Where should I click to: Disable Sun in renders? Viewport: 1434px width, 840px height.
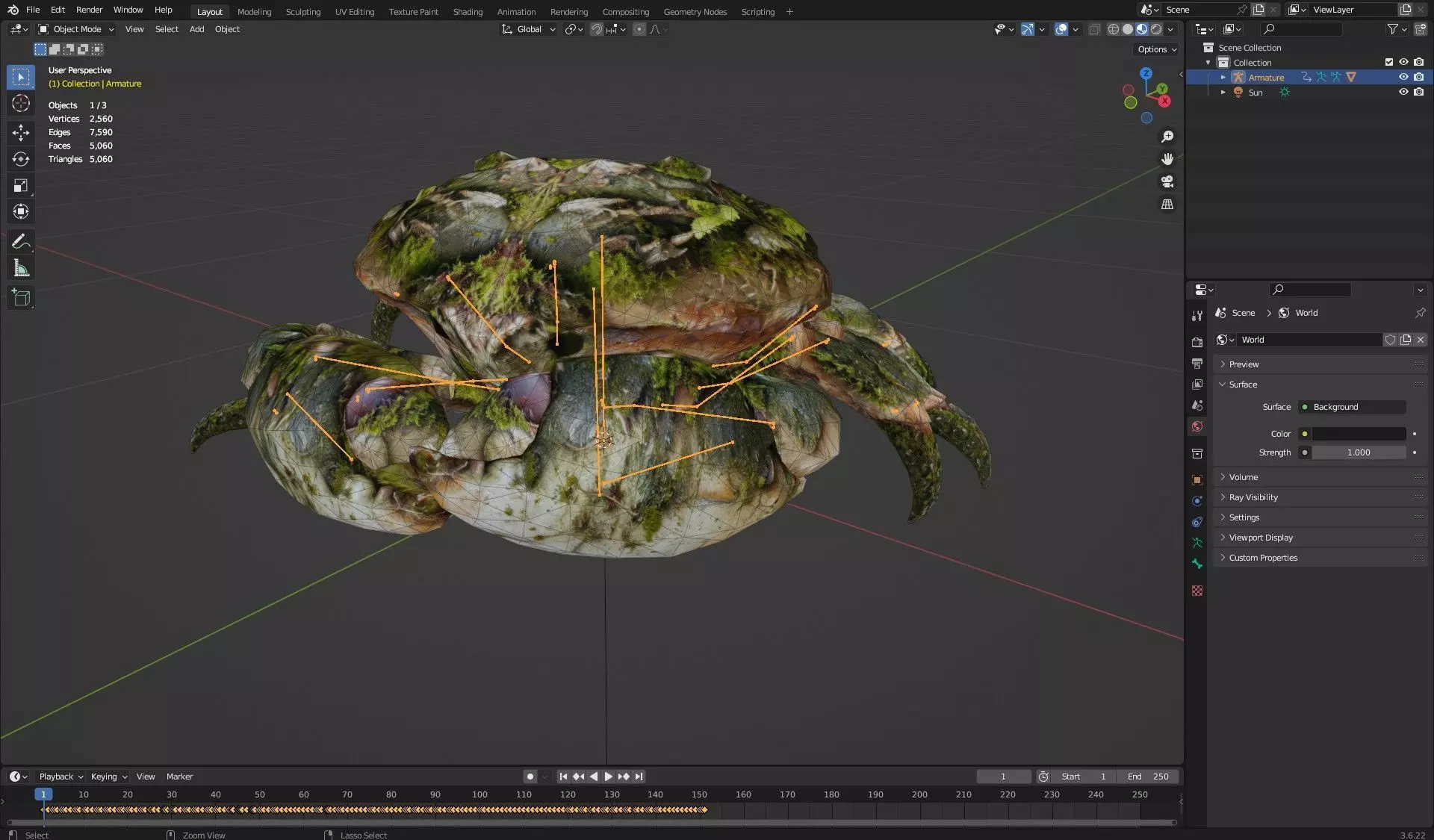(1418, 92)
